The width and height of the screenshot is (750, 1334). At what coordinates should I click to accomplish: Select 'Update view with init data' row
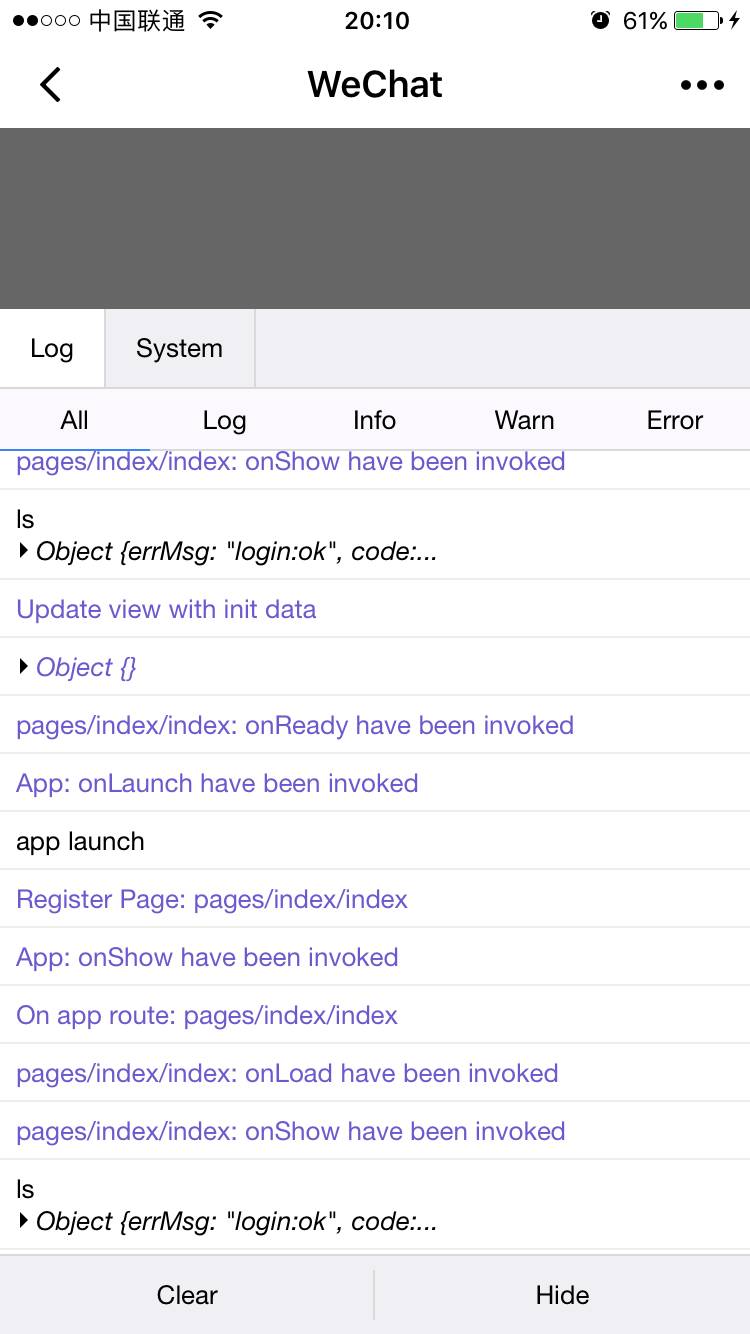(x=375, y=609)
